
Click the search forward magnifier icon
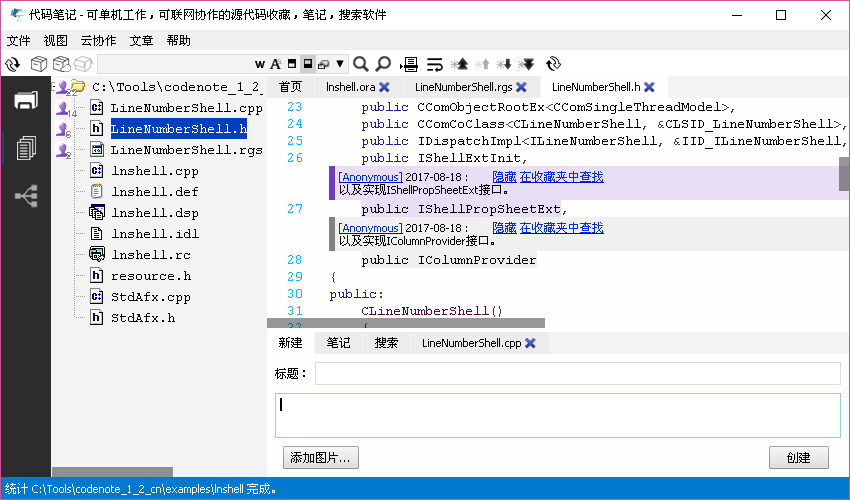coord(360,64)
